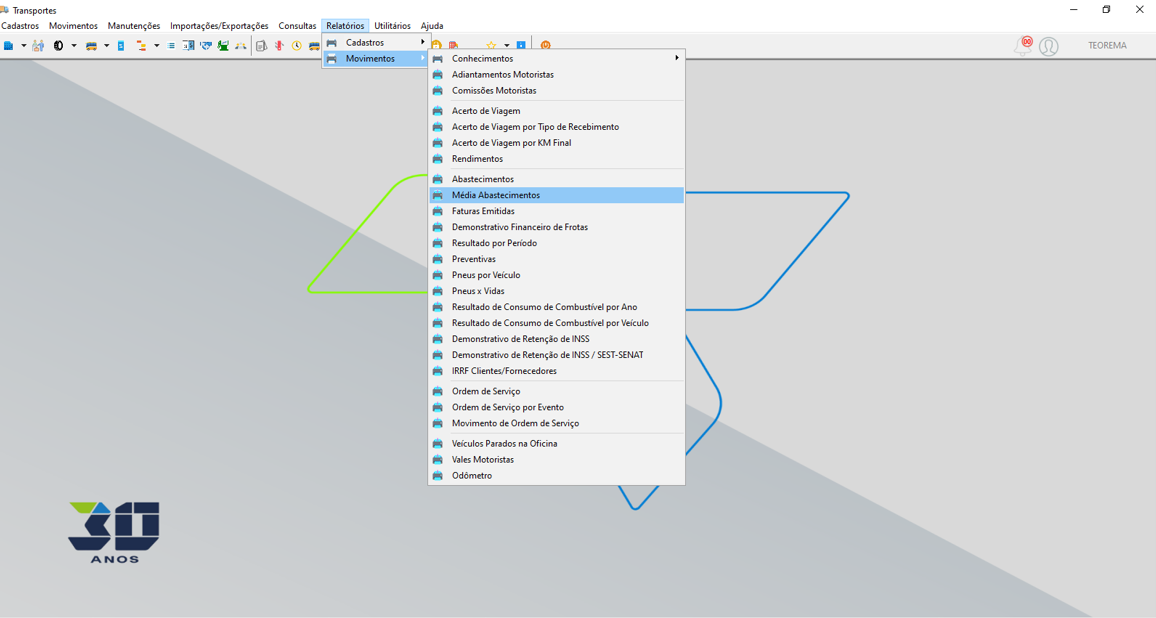The image size is (1156, 618).
Task: Open Movimento de Ordem de Serviço report
Action: (x=557, y=423)
